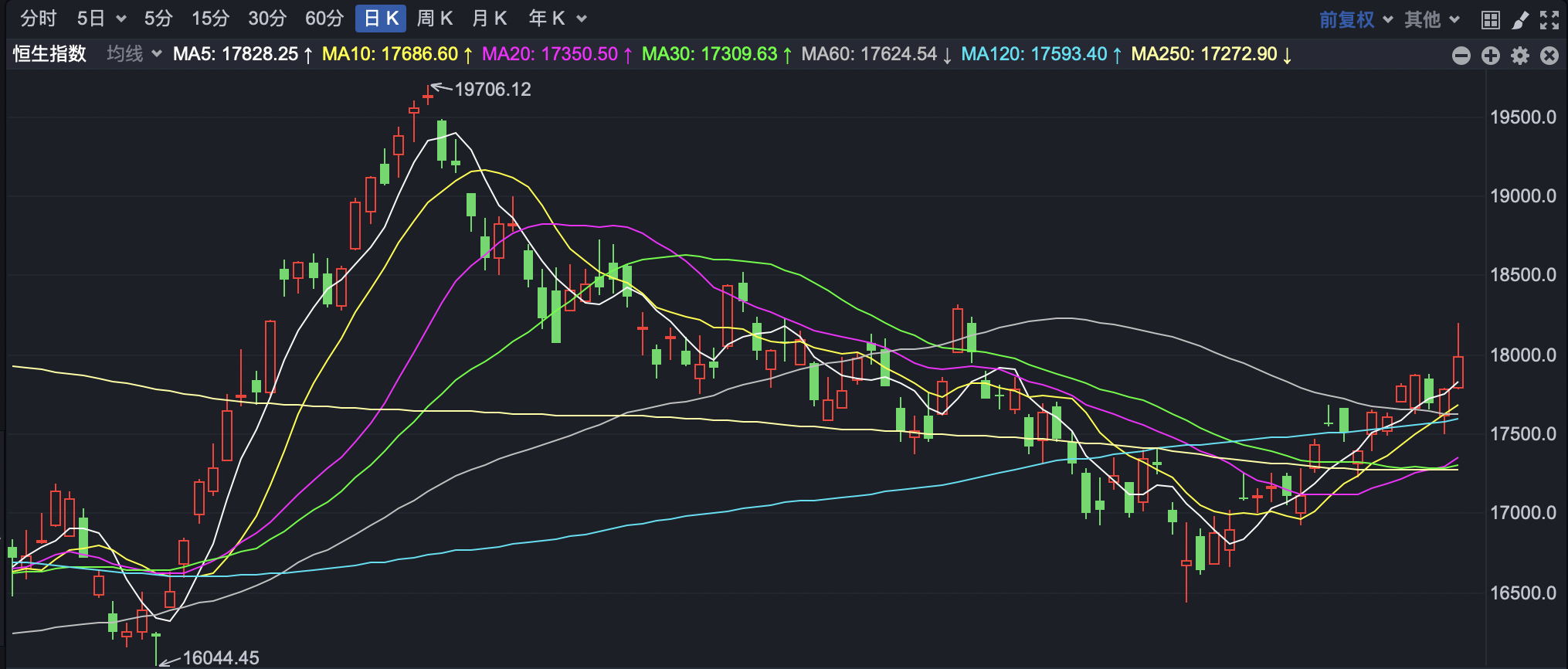Click the 17000.0 price axis label

click(1523, 513)
